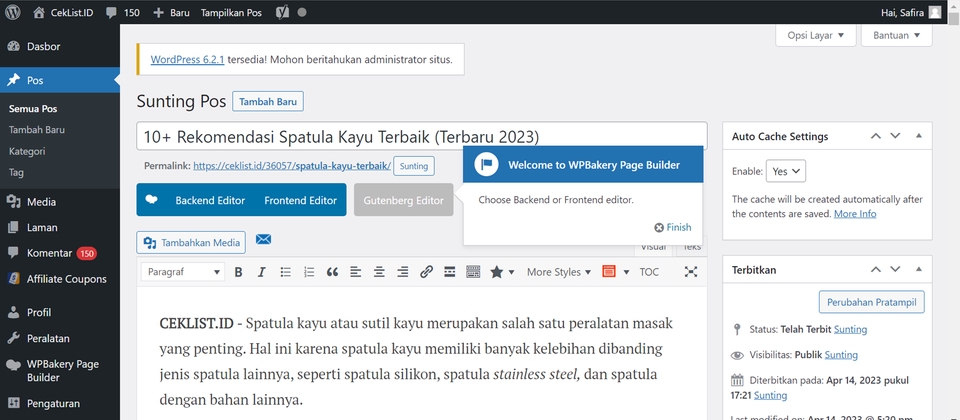
Task: Enter distraction-free fullscreen mode
Action: [691, 272]
